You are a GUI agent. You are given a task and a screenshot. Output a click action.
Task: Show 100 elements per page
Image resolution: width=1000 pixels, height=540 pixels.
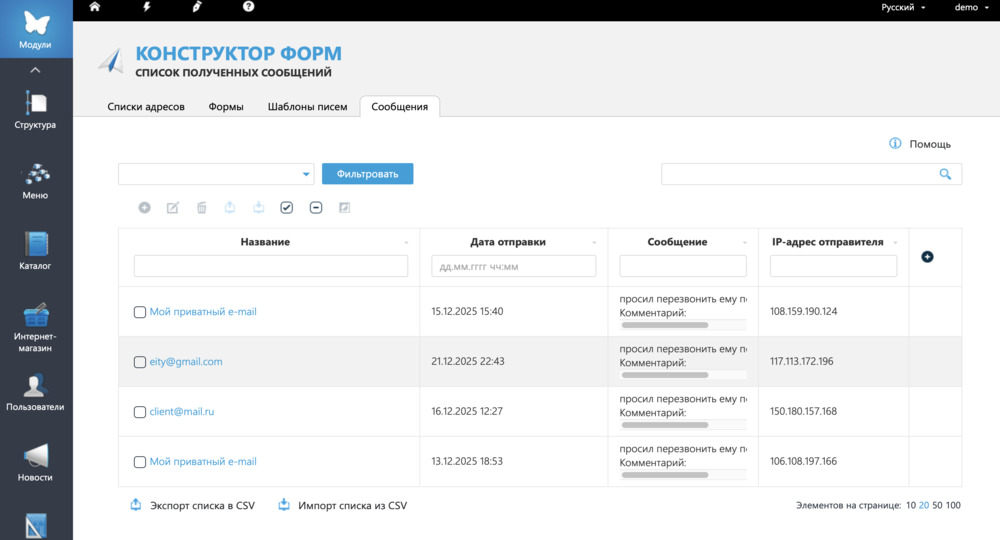pyautogui.click(x=953, y=505)
